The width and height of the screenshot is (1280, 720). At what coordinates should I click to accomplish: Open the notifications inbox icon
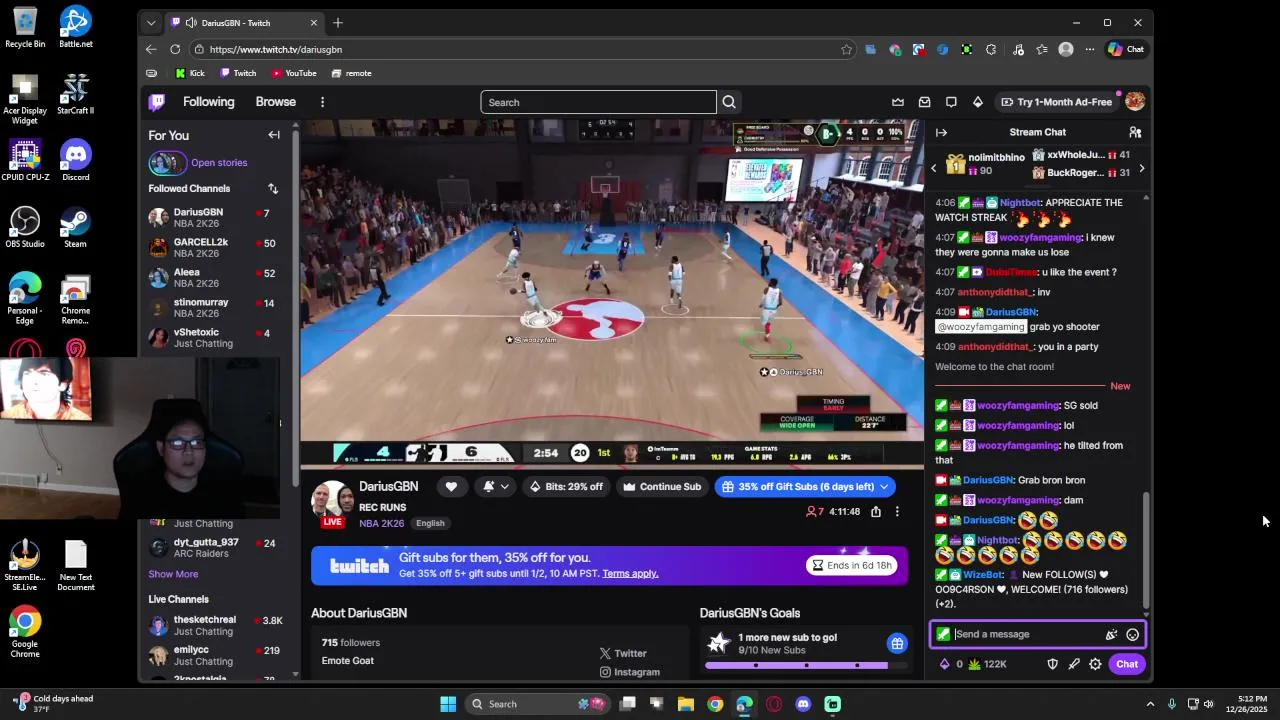pos(925,102)
